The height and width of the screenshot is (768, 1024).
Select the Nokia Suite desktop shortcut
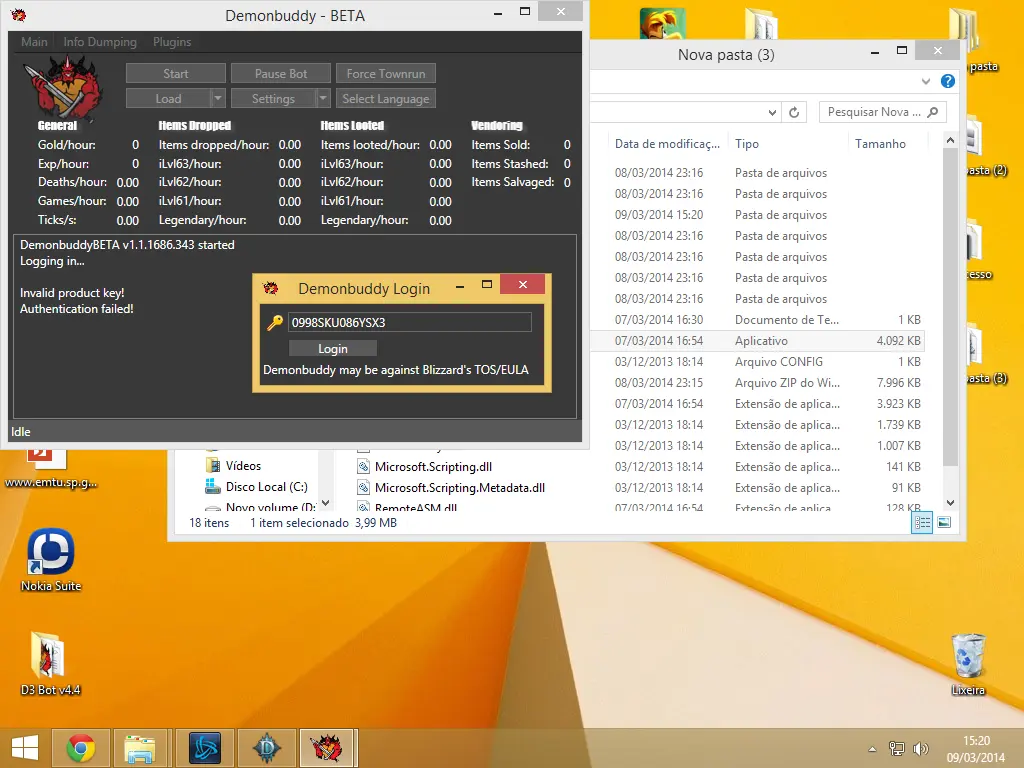point(51,560)
